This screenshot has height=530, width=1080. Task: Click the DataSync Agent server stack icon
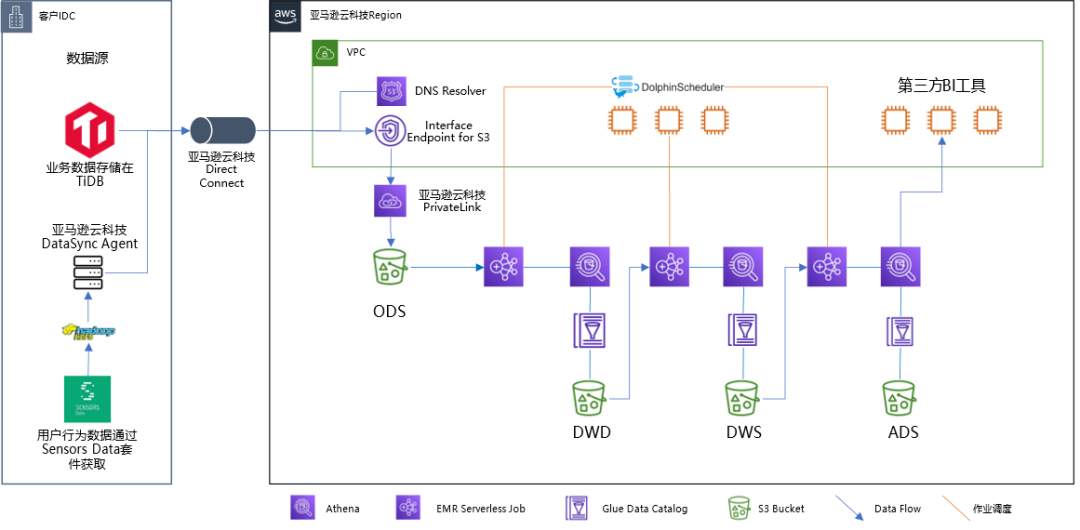(x=87, y=273)
